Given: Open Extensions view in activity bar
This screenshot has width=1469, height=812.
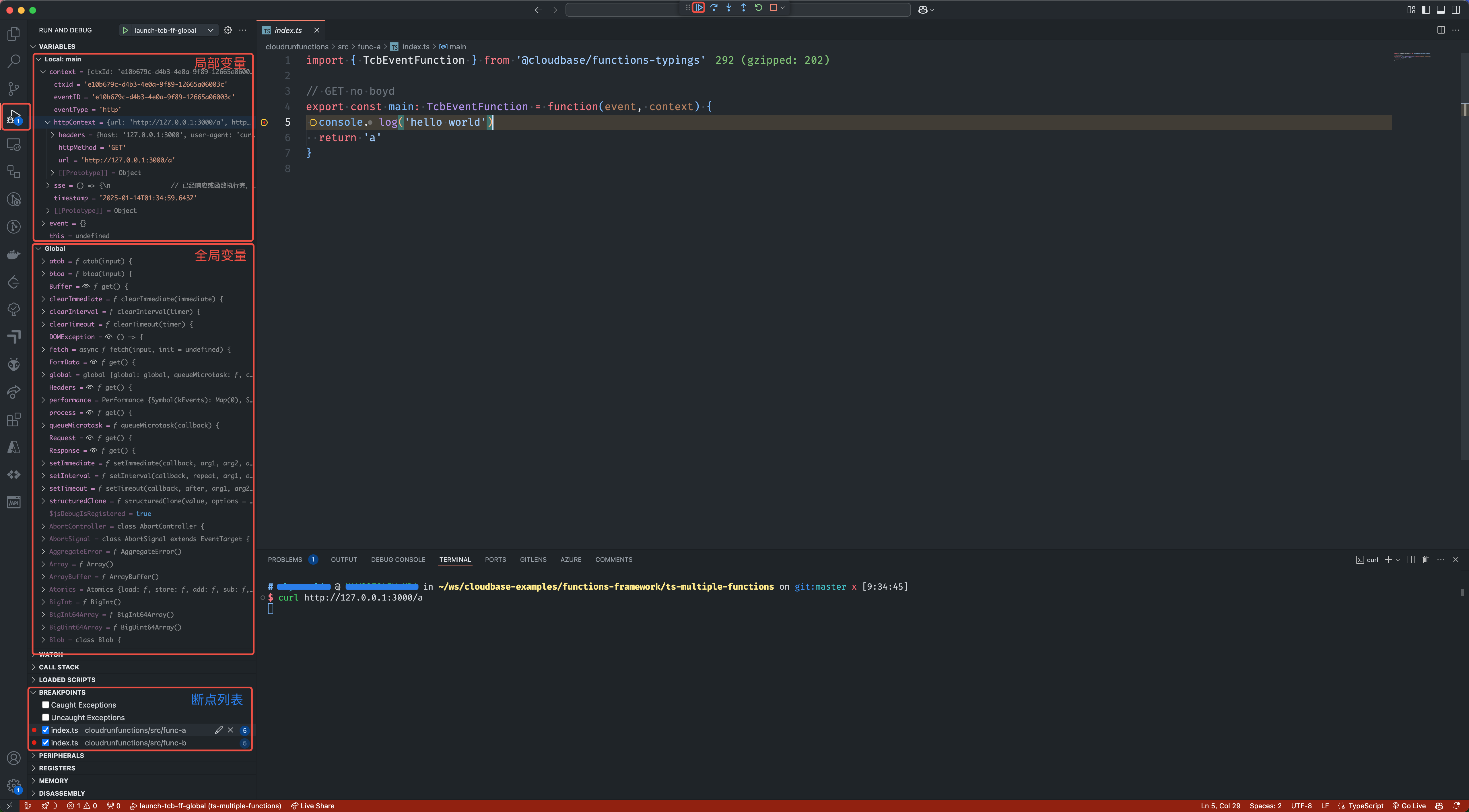Looking at the screenshot, I should tap(14, 420).
